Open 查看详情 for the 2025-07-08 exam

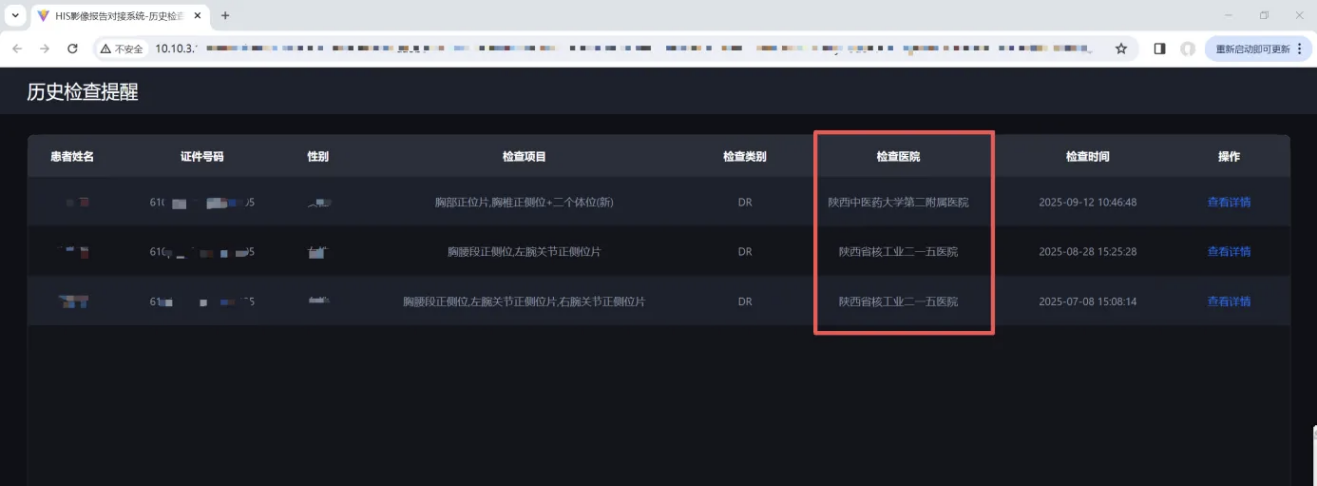[1228, 302]
